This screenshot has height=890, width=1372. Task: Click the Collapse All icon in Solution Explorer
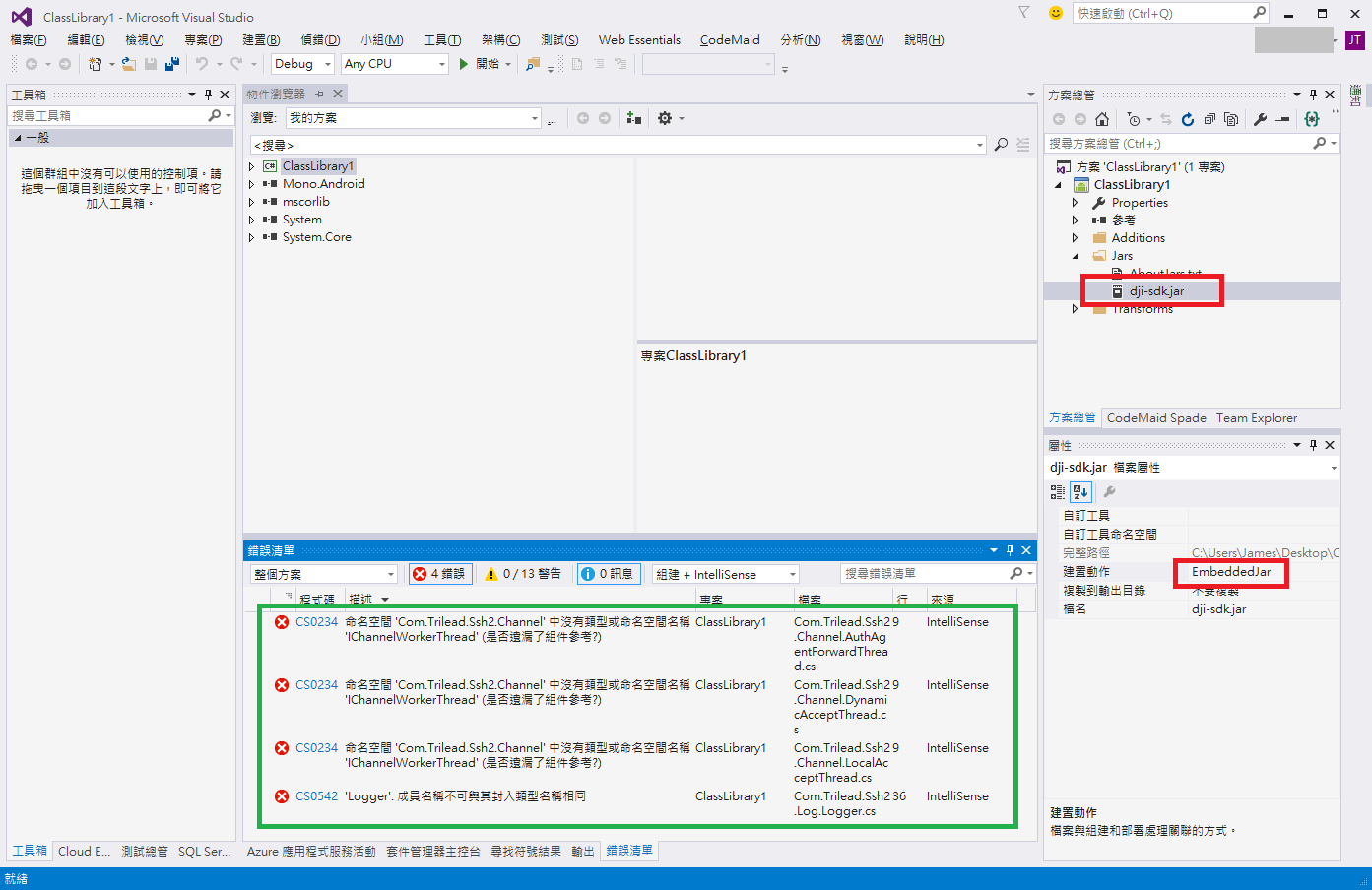click(1209, 119)
